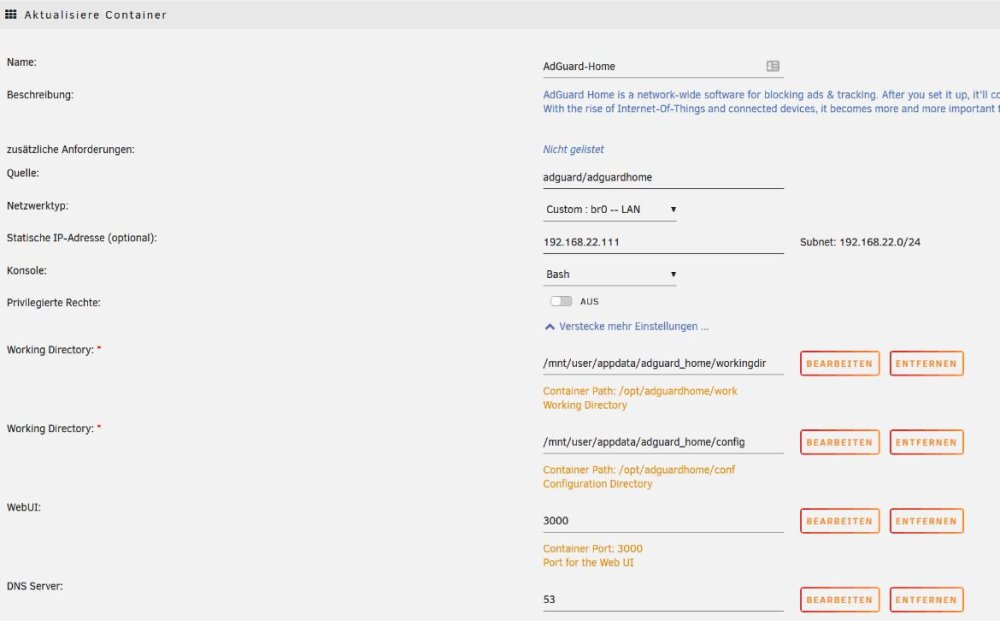Viewport: 1000px width, 621px height.
Task: Click the Aktualisiere Container heading
Action: click(x=95, y=15)
